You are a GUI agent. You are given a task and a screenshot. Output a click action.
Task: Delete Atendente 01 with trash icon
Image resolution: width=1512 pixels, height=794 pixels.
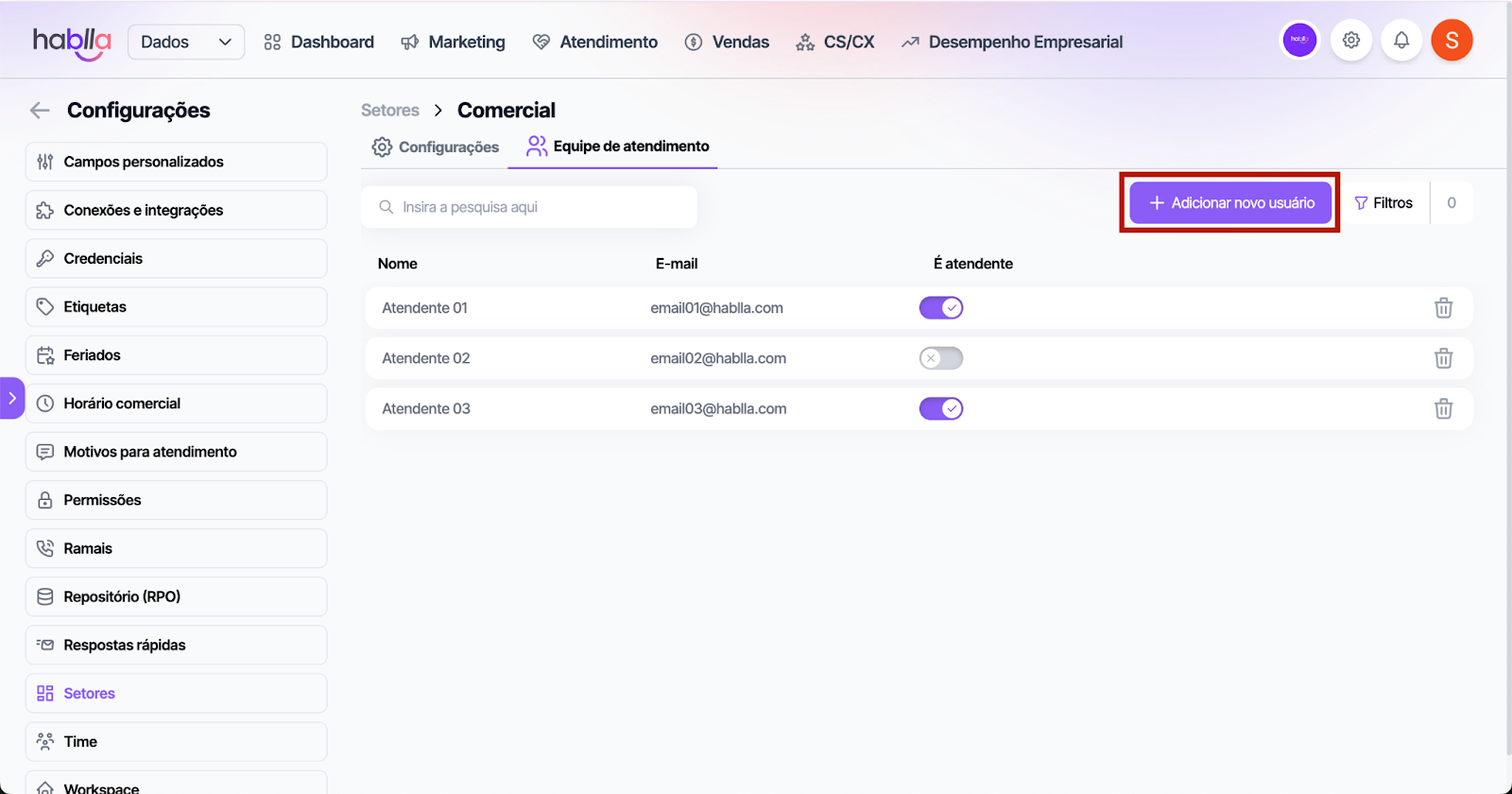[1443, 308]
